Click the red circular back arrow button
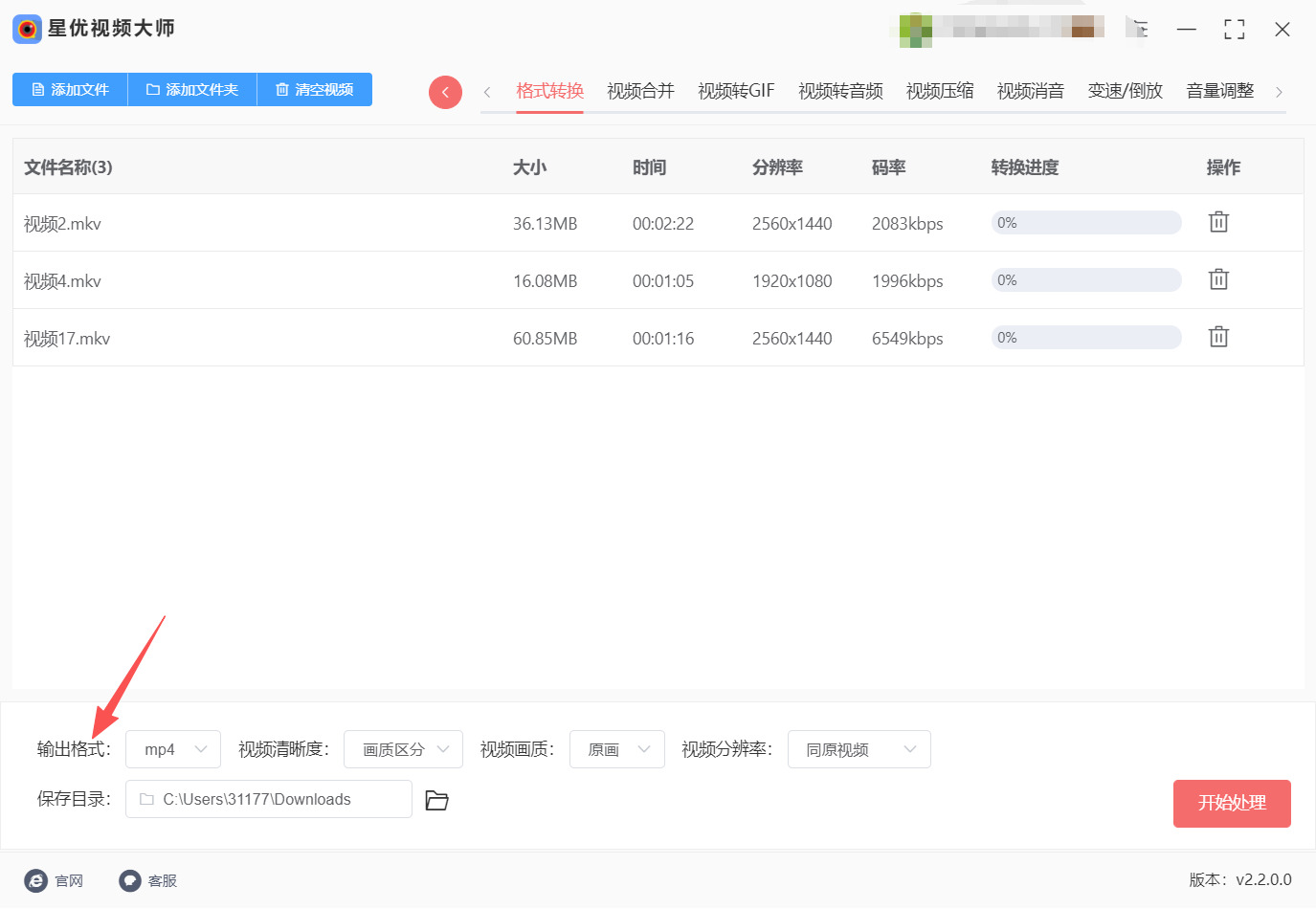This screenshot has width=1316, height=909. click(x=445, y=92)
